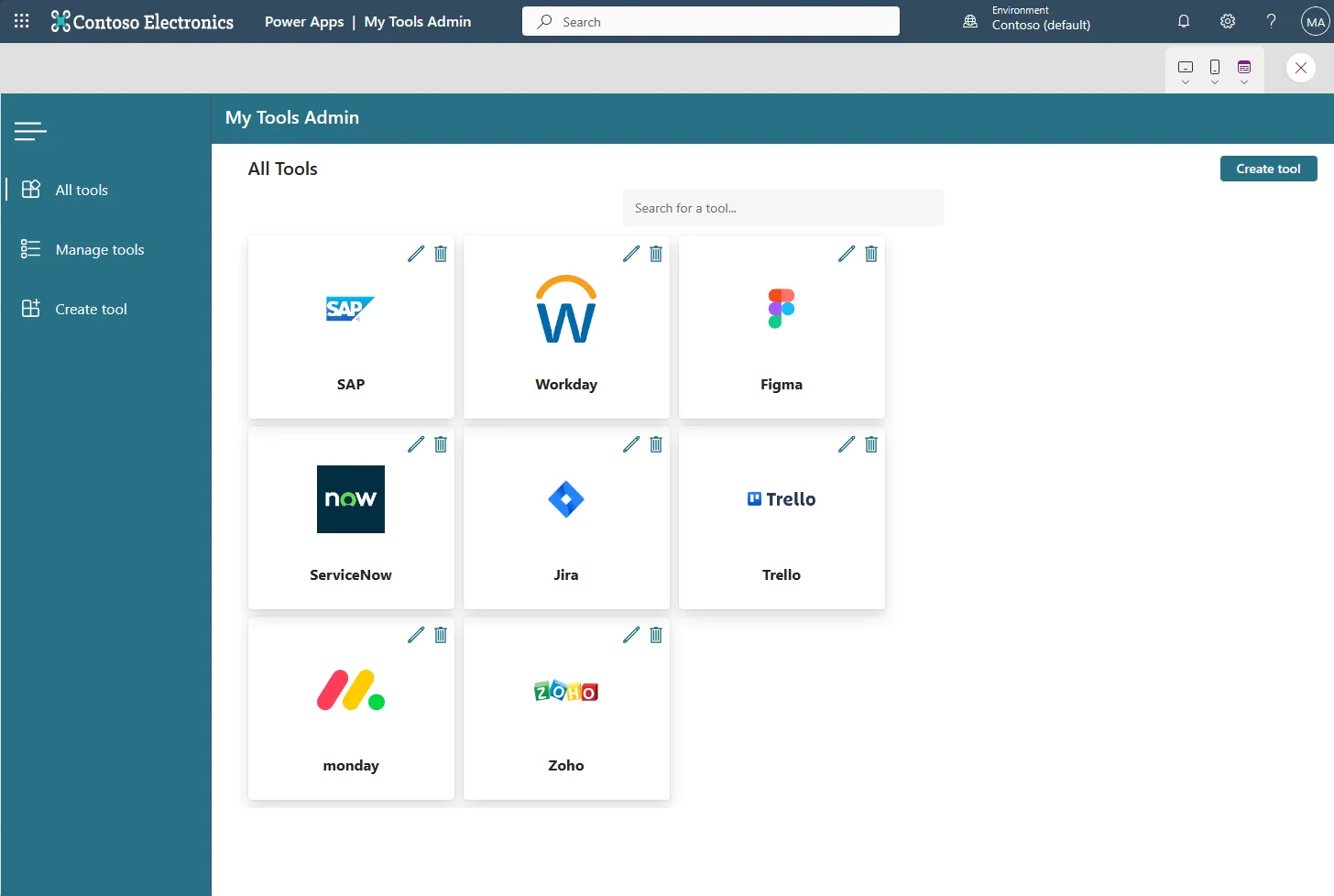Open the settings gear
The height and width of the screenshot is (896, 1334).
tap(1228, 21)
